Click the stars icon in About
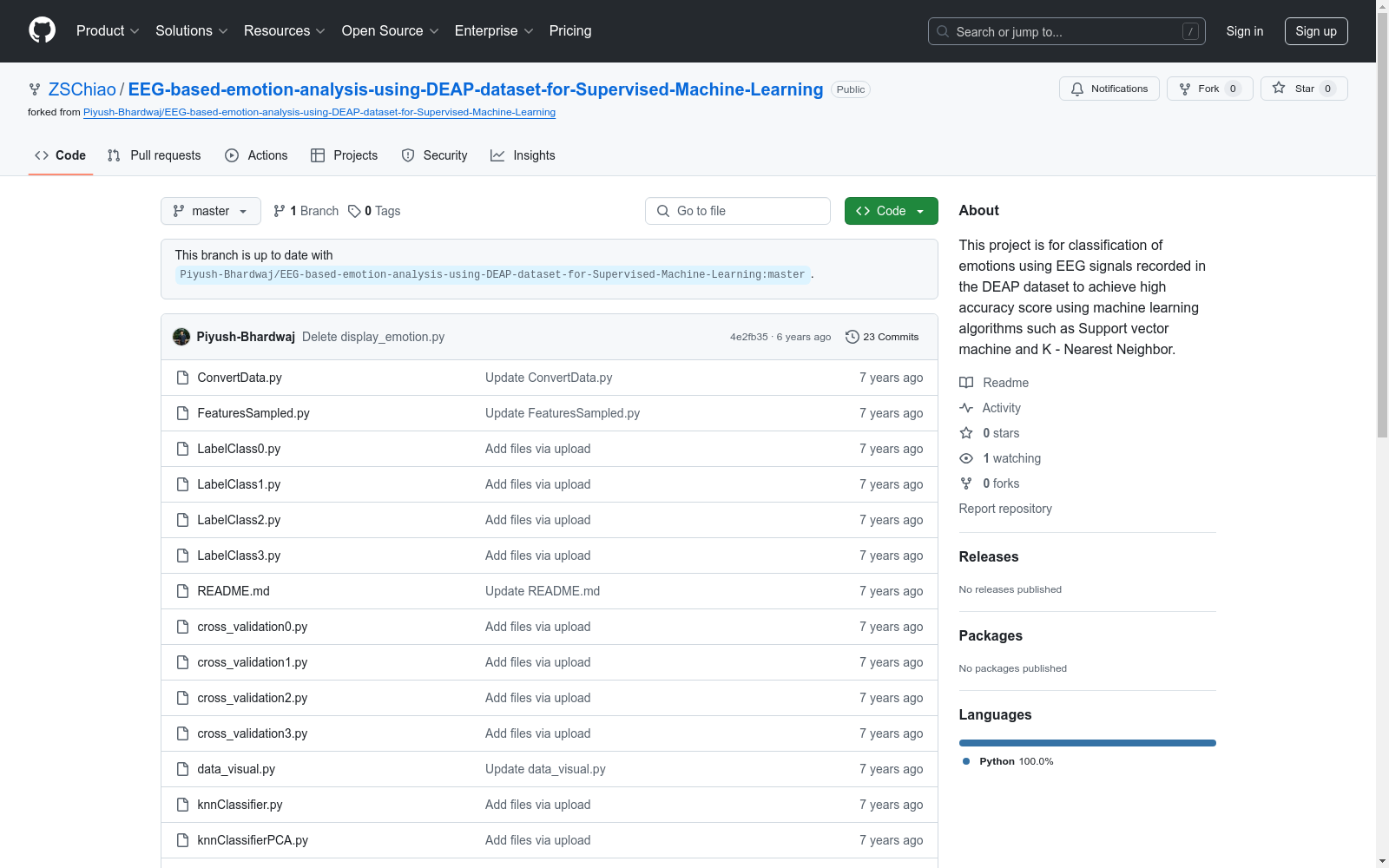The image size is (1389, 868). pyautogui.click(x=966, y=433)
